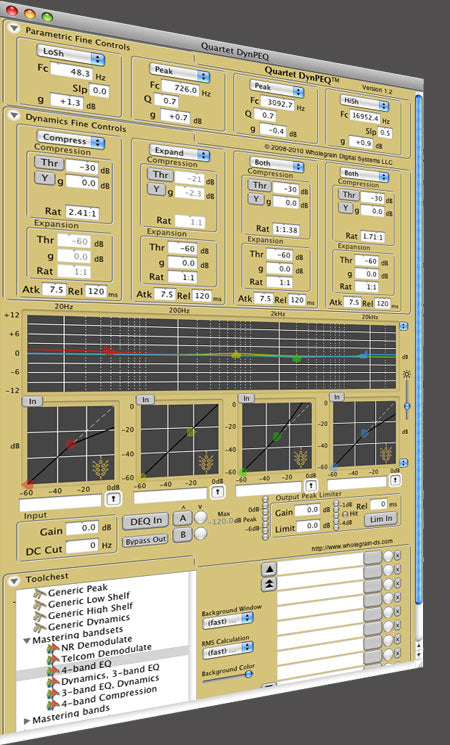Image resolution: width=450 pixels, height=745 pixels.
Task: Click the green threshold point in third dynamics plot
Action: (277, 436)
